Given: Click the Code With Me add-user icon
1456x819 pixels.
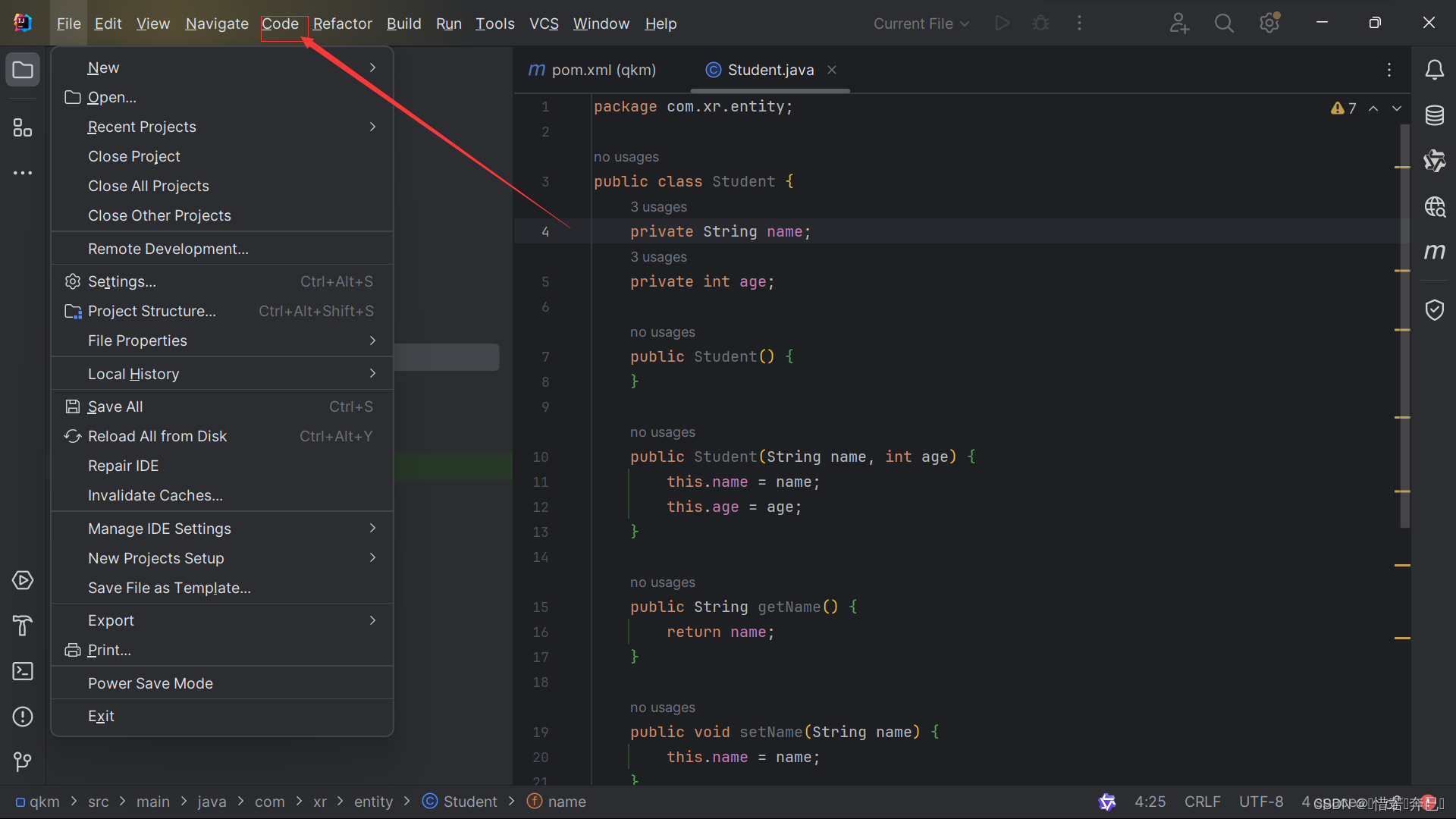Looking at the screenshot, I should pyautogui.click(x=1179, y=23).
